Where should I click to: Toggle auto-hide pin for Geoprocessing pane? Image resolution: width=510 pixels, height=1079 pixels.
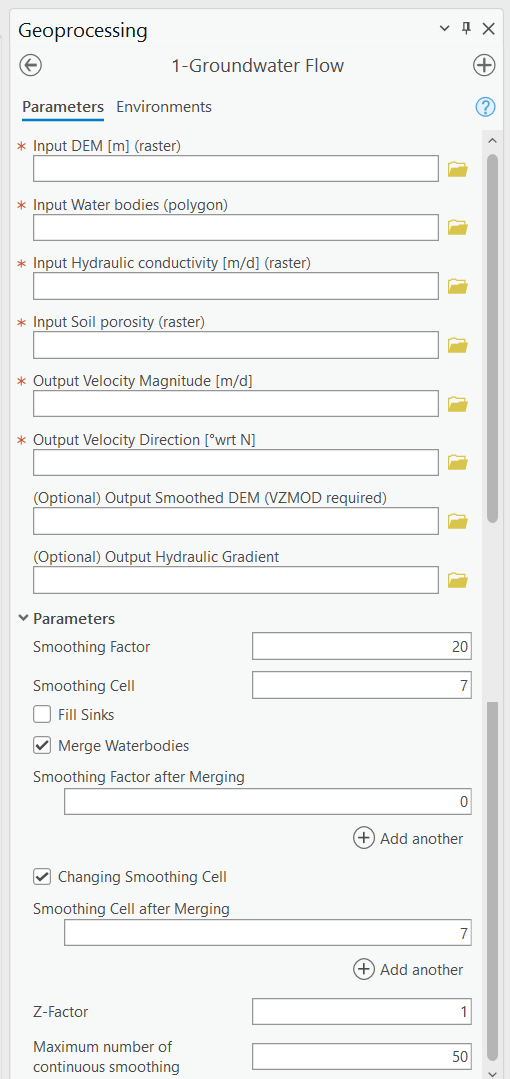click(x=466, y=28)
